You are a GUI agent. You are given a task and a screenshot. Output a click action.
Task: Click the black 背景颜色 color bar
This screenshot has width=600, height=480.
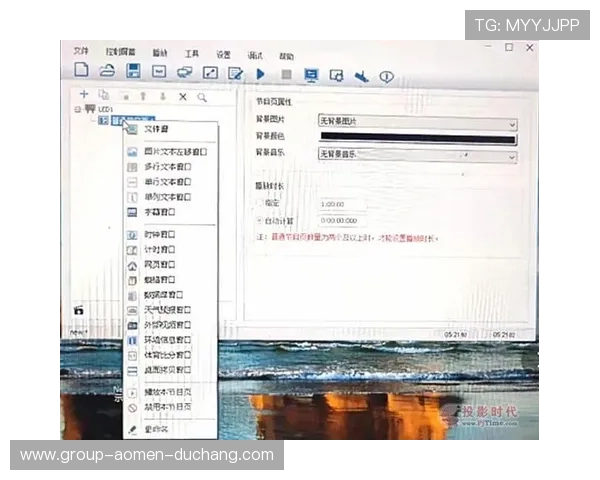416,138
